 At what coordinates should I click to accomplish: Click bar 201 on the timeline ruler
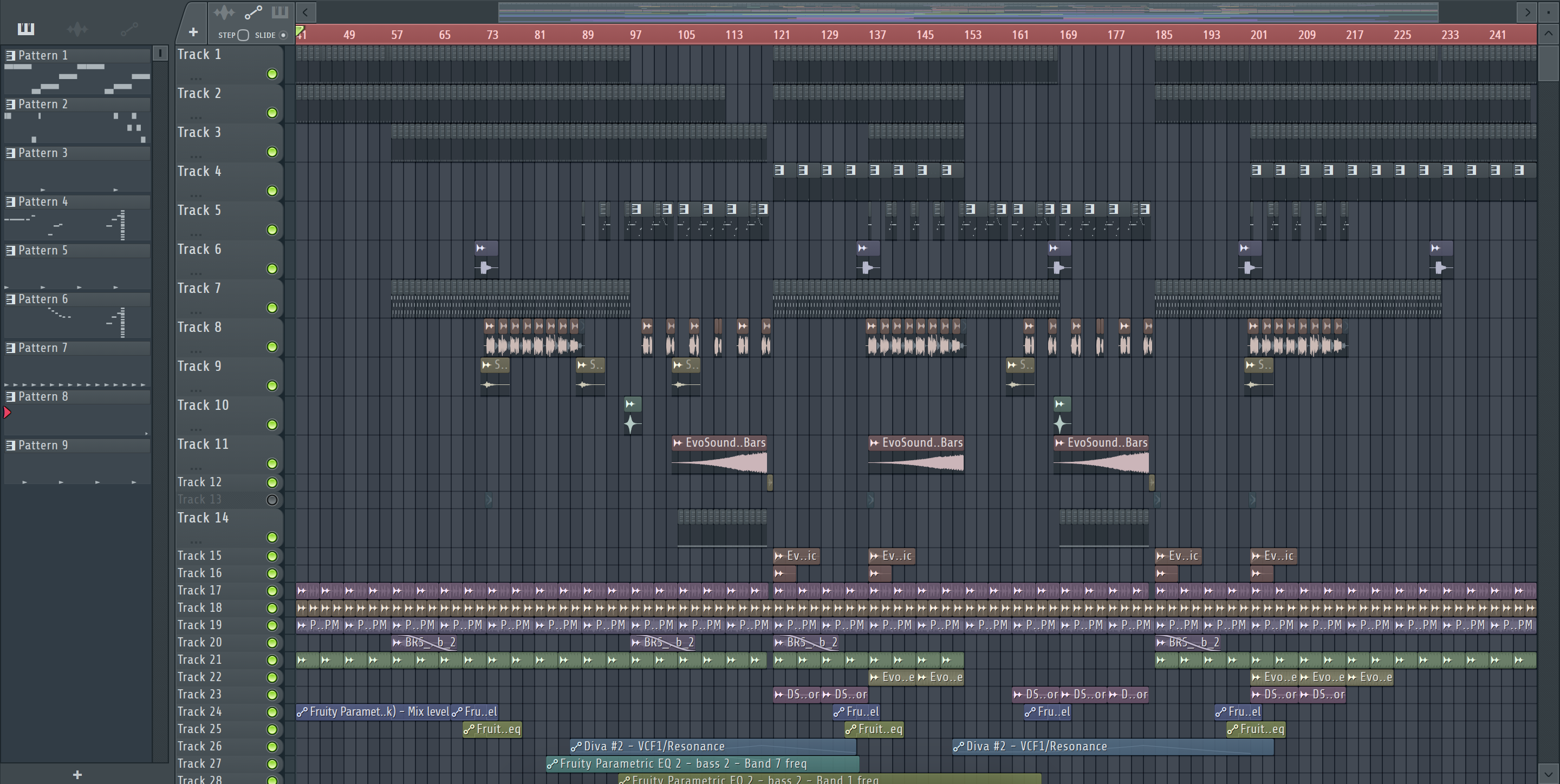(x=1258, y=35)
